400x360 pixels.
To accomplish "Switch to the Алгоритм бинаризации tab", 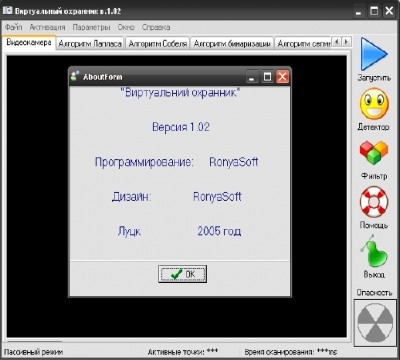I will tap(232, 44).
